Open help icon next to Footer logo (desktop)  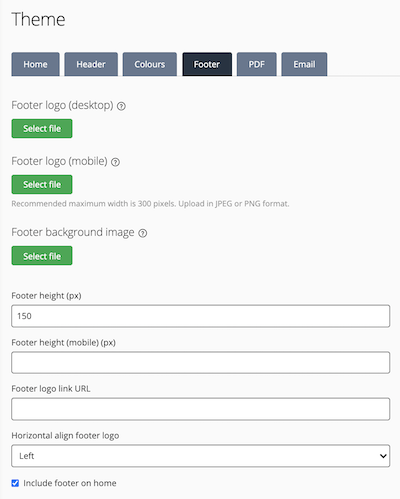(121, 106)
